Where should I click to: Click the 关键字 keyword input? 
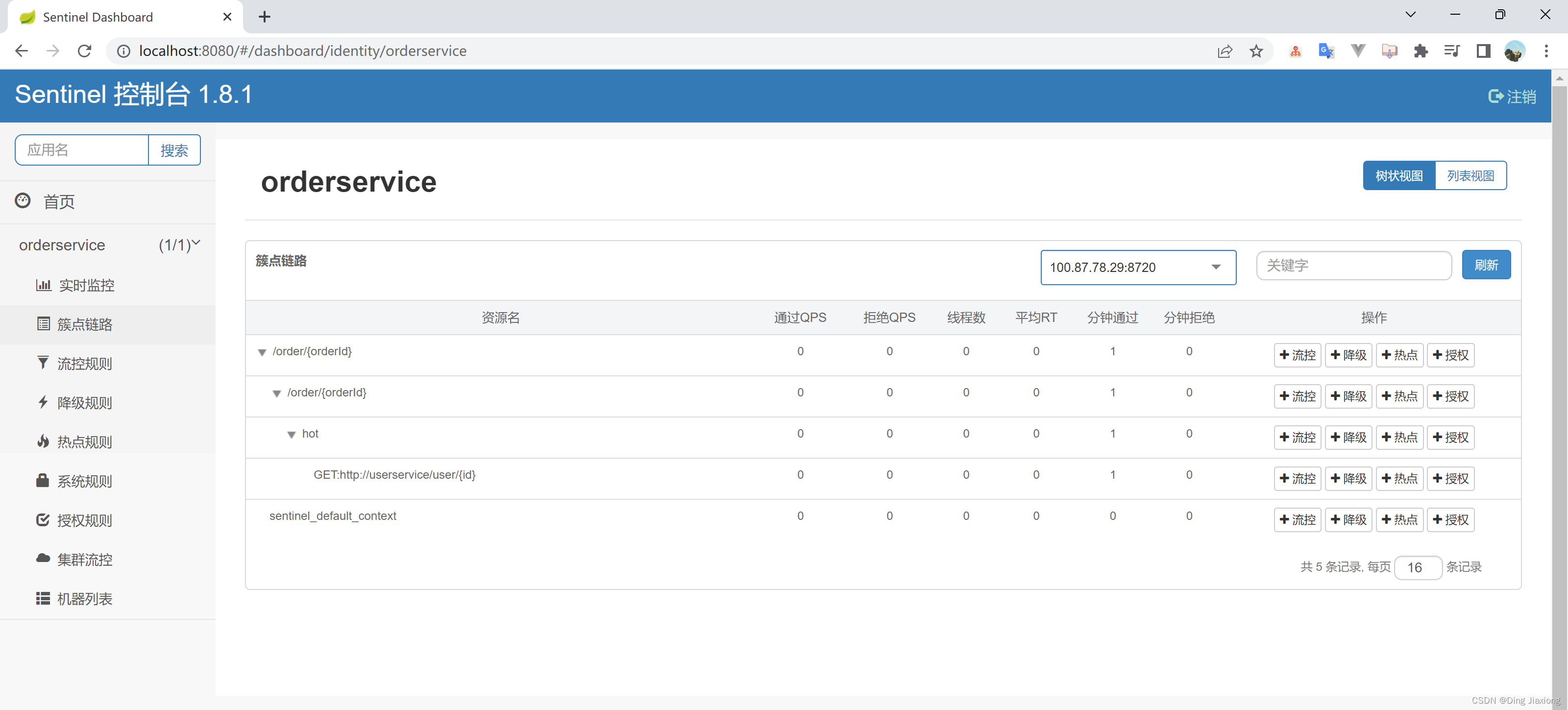coord(1354,266)
